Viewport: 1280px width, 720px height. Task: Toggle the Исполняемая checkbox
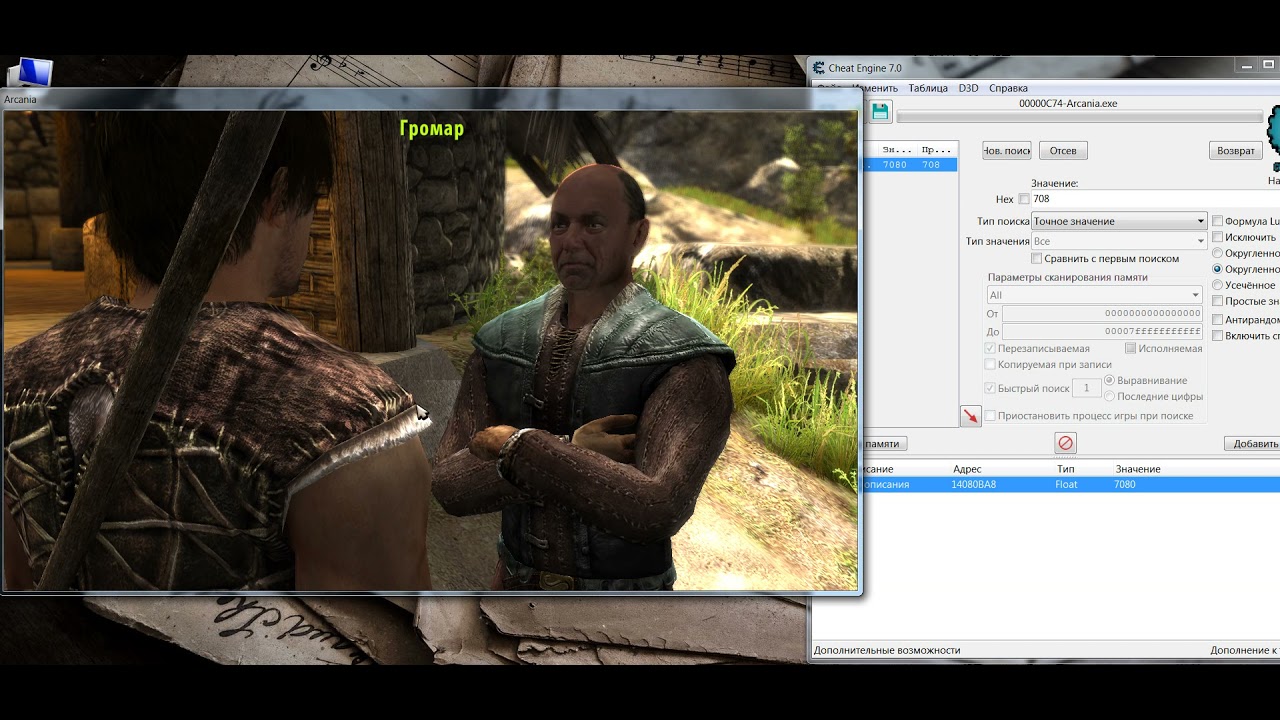pos(1130,348)
